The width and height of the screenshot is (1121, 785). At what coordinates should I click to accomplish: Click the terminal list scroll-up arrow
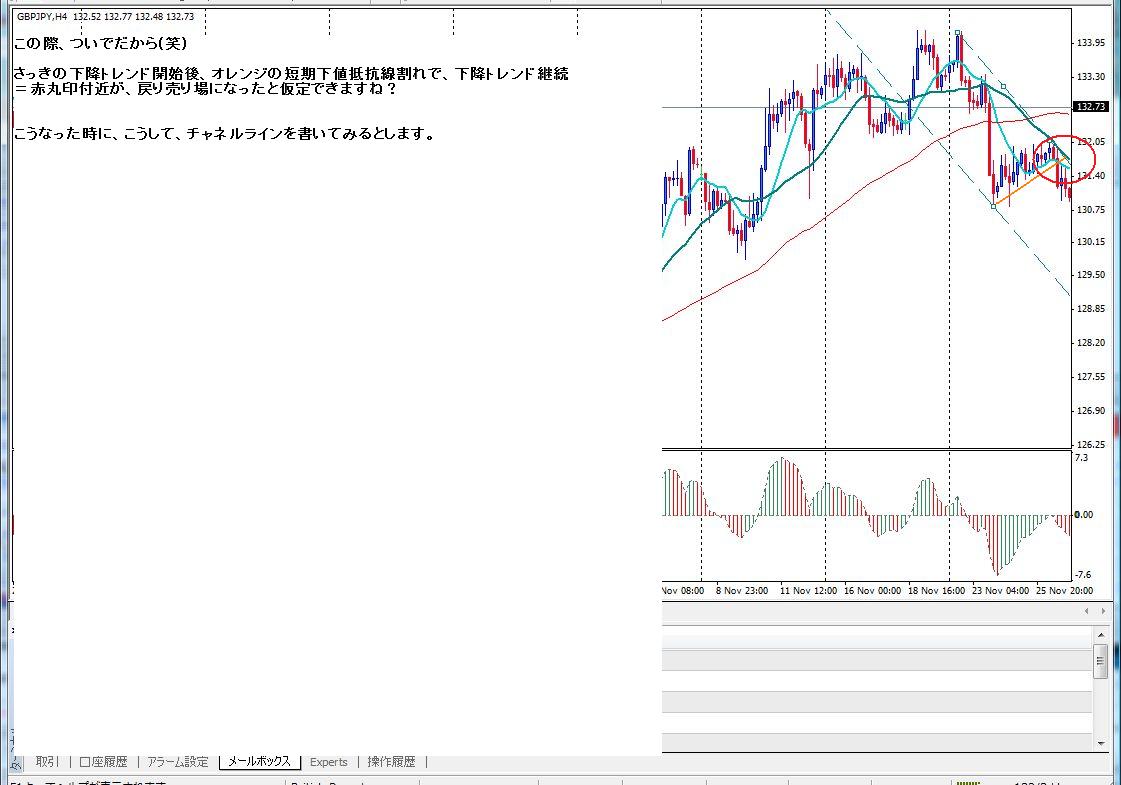1101,635
